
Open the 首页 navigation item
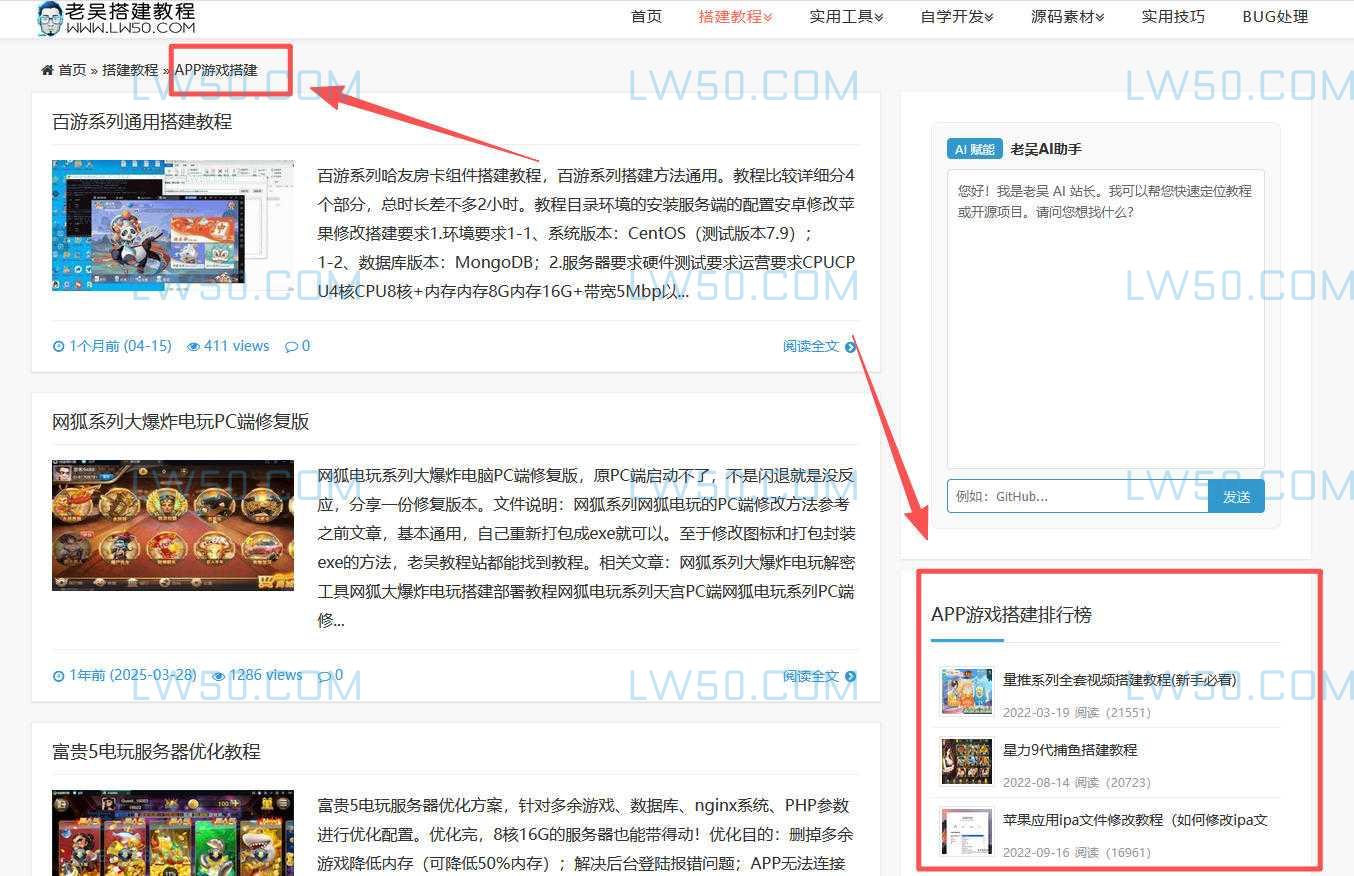click(x=646, y=16)
